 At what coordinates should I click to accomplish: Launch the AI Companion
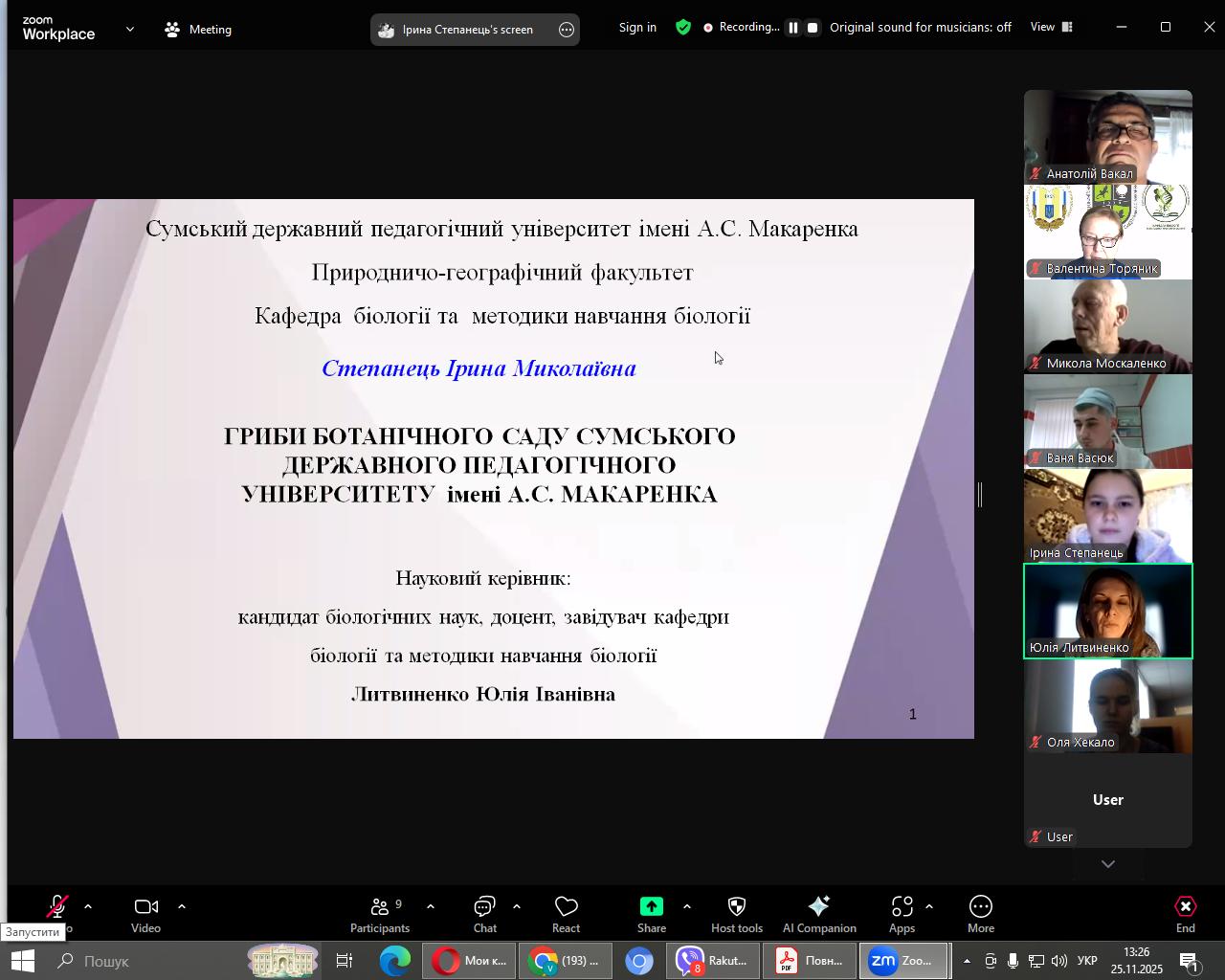click(818, 914)
